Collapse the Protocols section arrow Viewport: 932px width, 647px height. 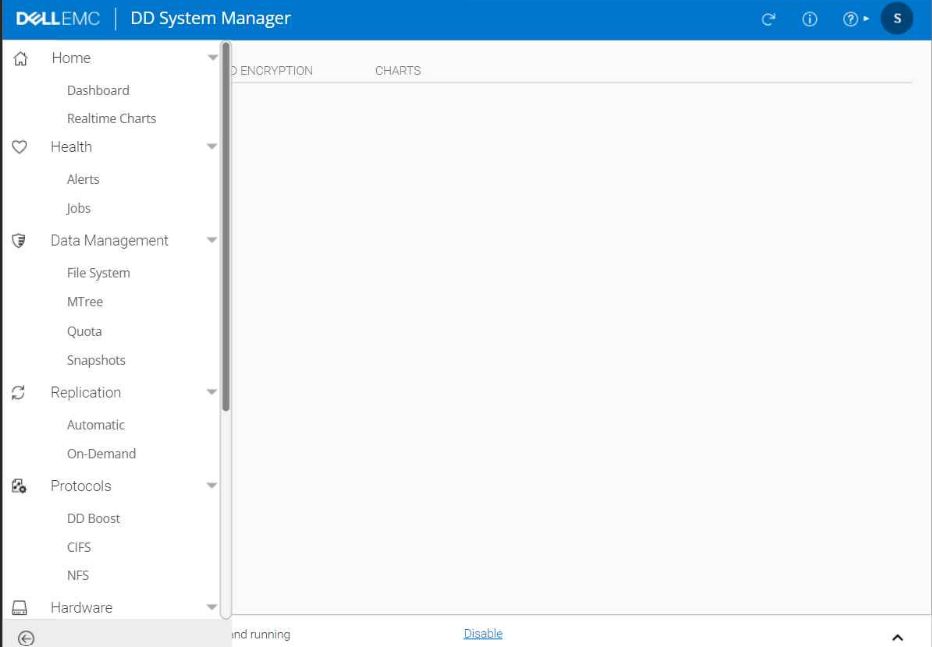point(212,485)
